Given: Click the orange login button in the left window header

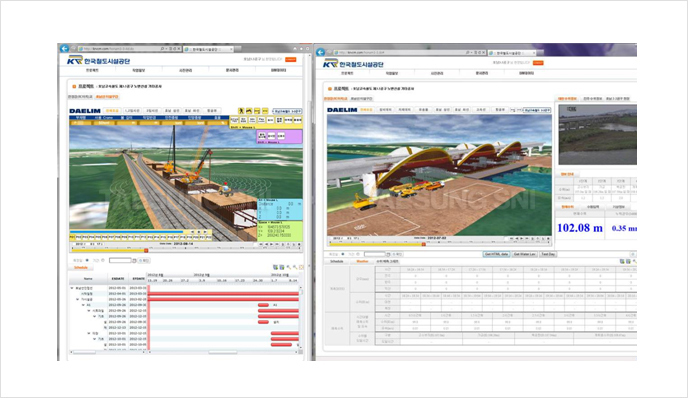Looking at the screenshot, I should (290, 59).
